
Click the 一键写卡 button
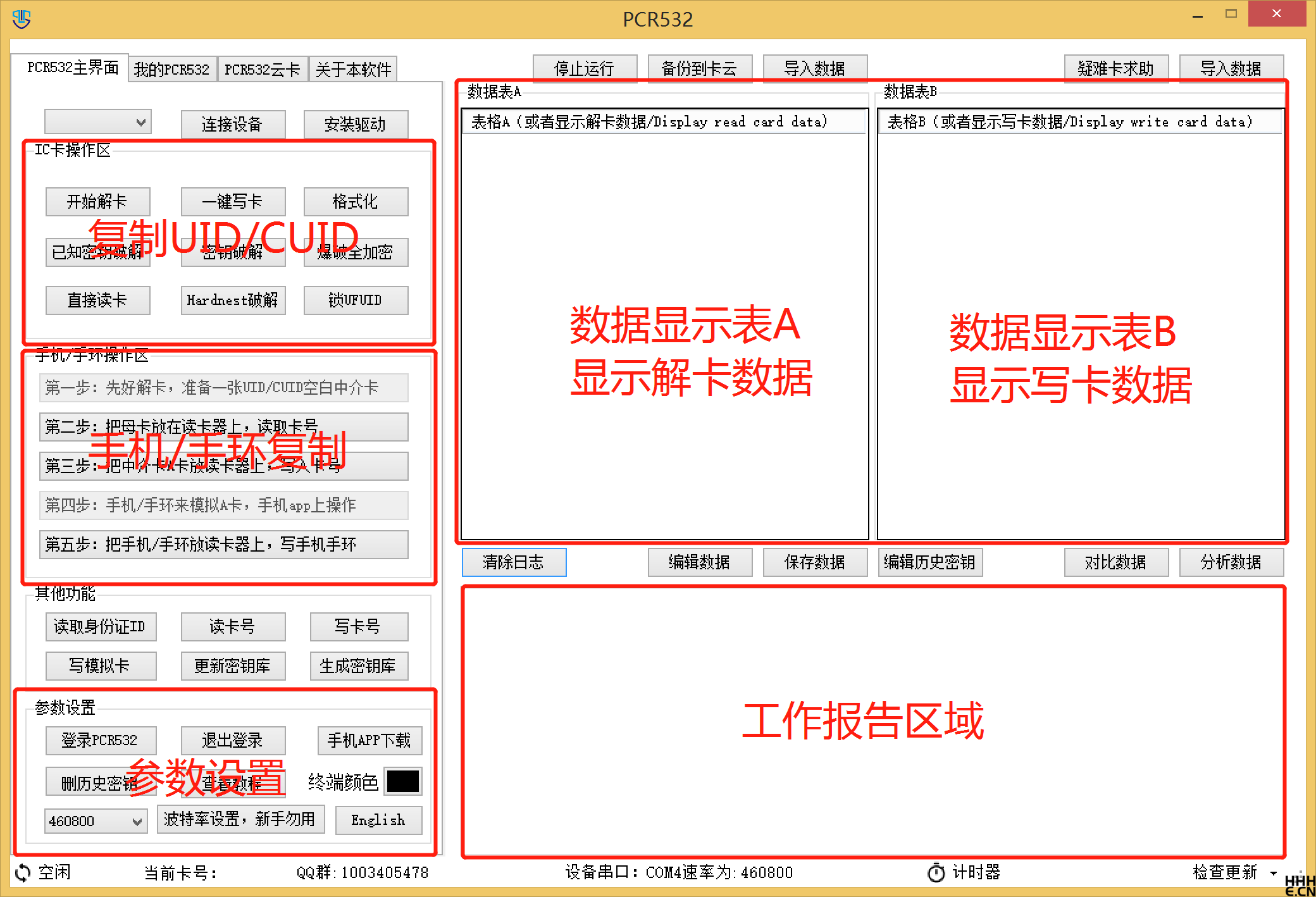click(232, 201)
